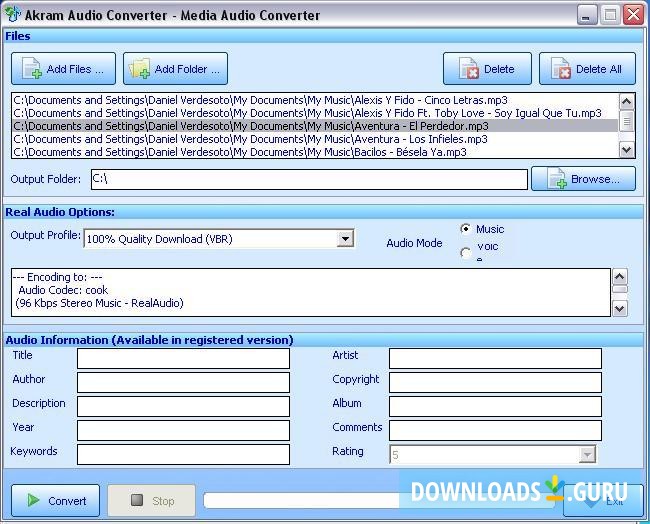Click the 96 Kbps Stereo Music text line

[x=99, y=303]
